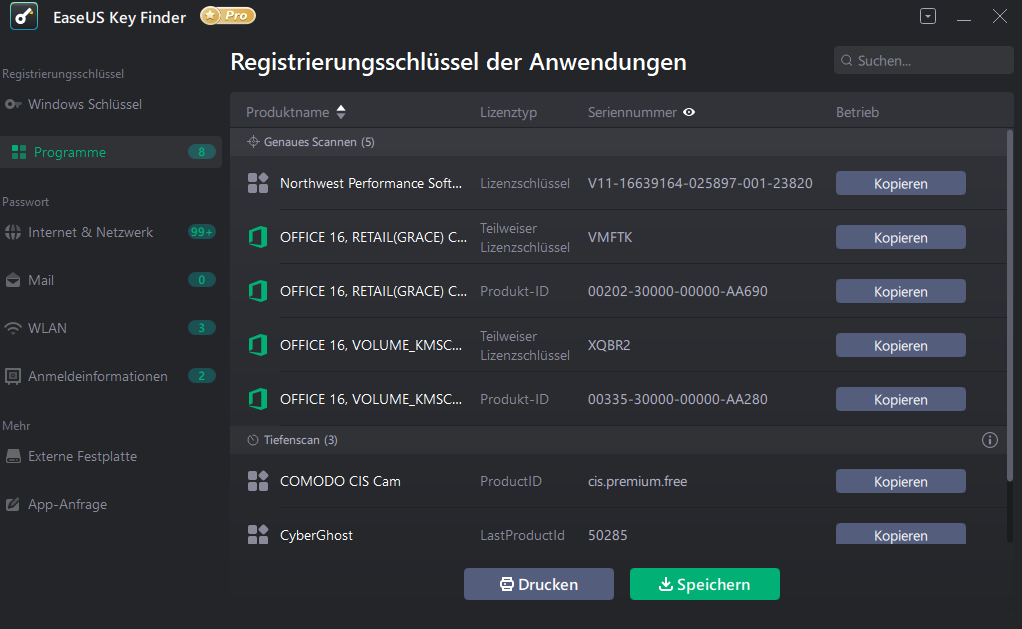Select the CyberGhost value 50285

point(607,535)
